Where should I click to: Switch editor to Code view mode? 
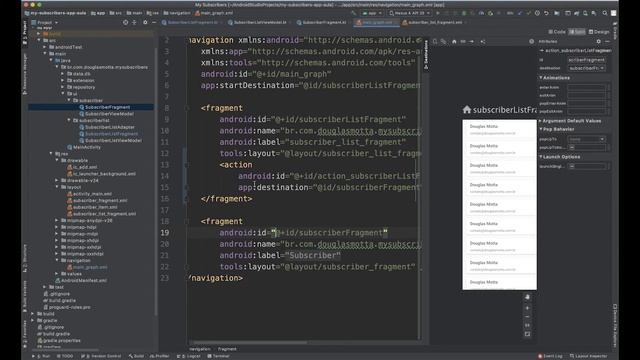[557, 32]
